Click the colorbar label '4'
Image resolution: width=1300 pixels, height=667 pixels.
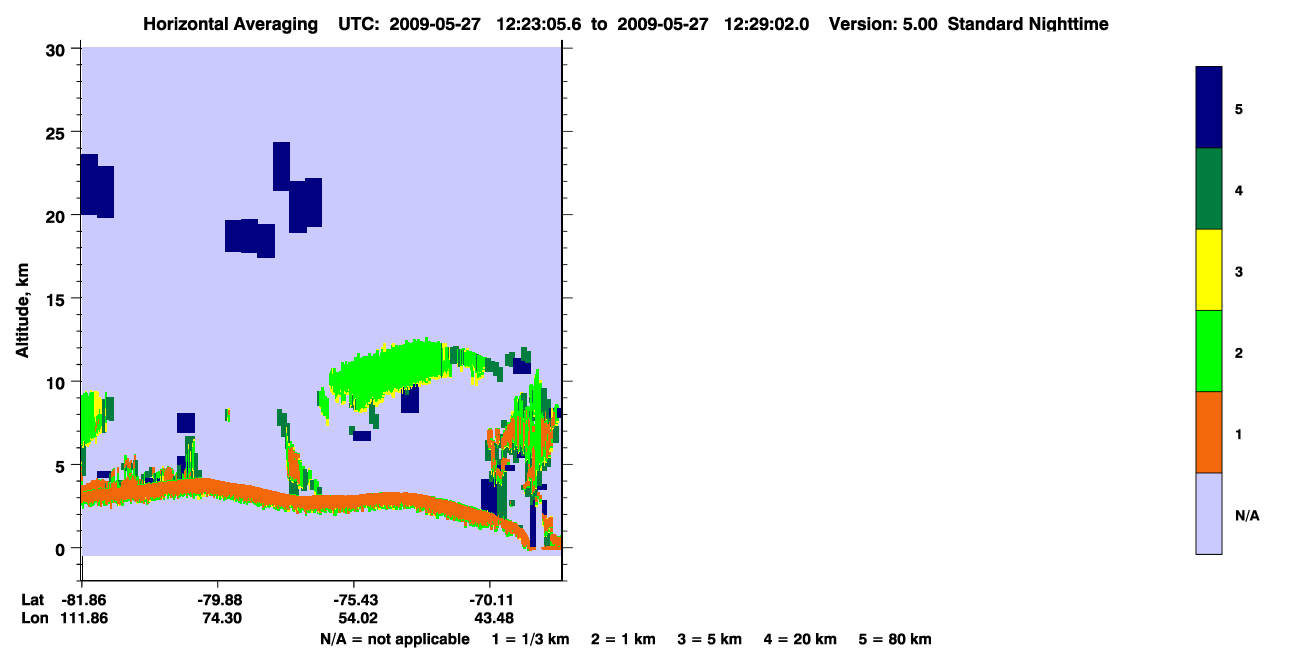click(x=1239, y=189)
